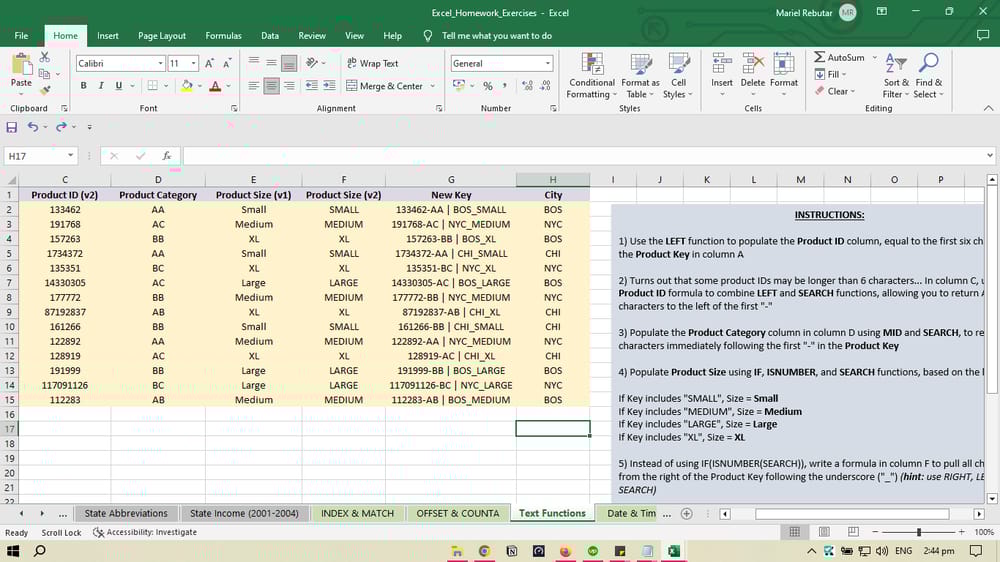
Task: Open the Font size dropdown showing 11
Action: point(193,63)
